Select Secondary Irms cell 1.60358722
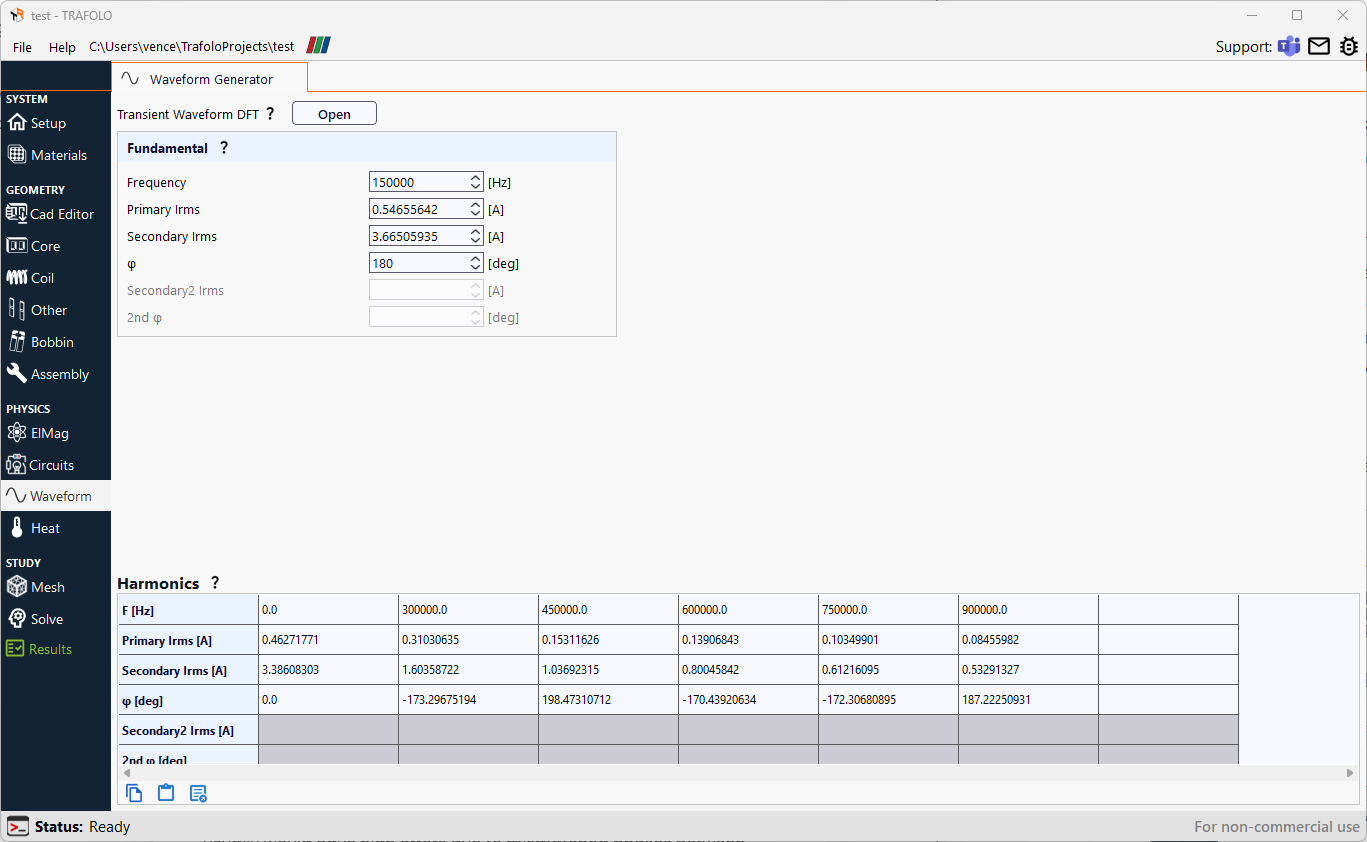1367x842 pixels. click(x=468, y=670)
